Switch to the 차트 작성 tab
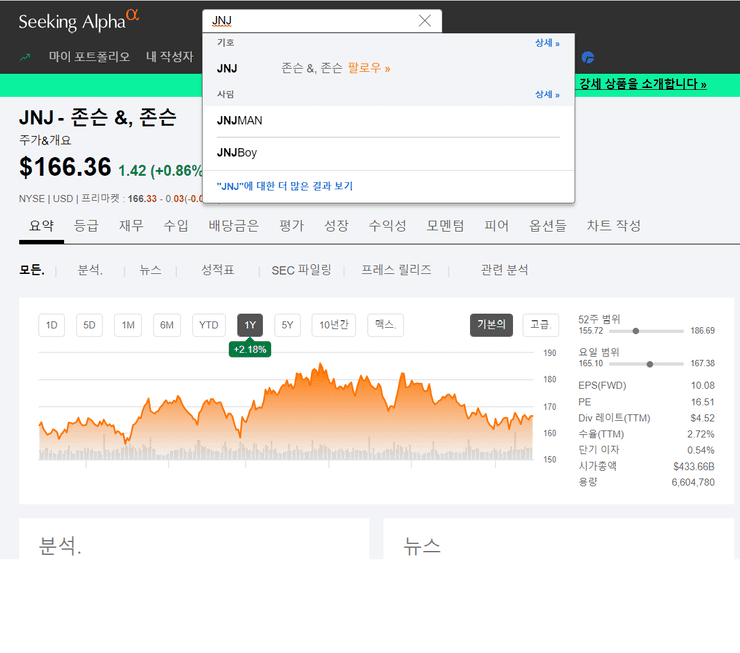This screenshot has height=653, width=740. 614,226
